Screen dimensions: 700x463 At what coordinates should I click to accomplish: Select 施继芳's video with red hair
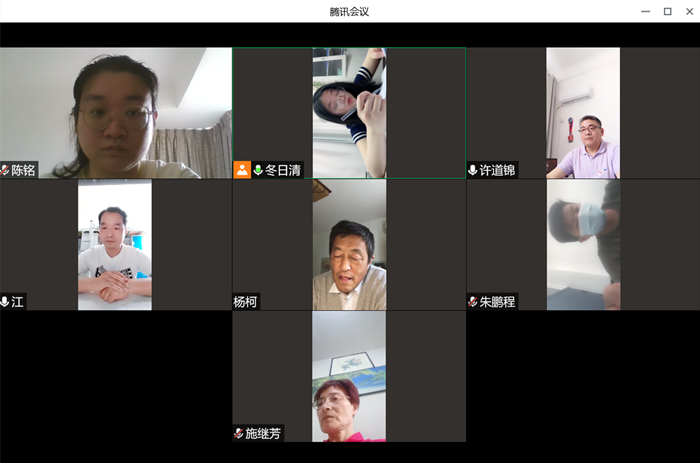349,376
